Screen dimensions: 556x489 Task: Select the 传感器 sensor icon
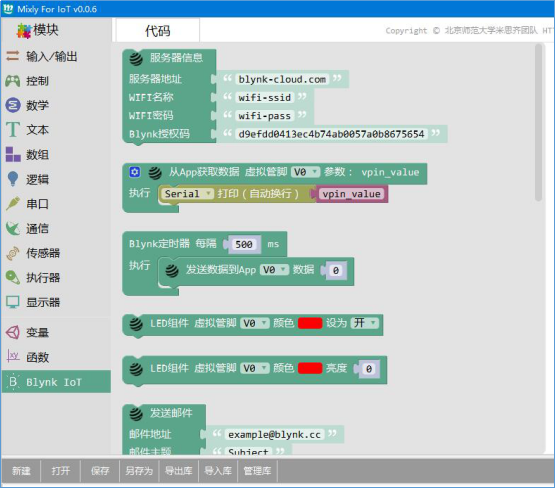pyautogui.click(x=13, y=253)
